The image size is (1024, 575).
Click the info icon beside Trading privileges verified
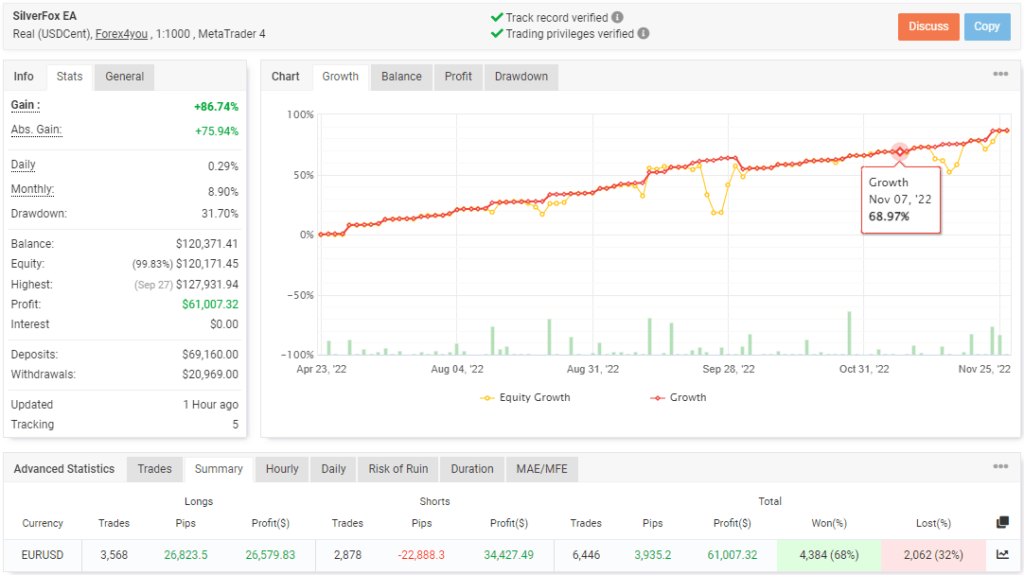pos(643,33)
